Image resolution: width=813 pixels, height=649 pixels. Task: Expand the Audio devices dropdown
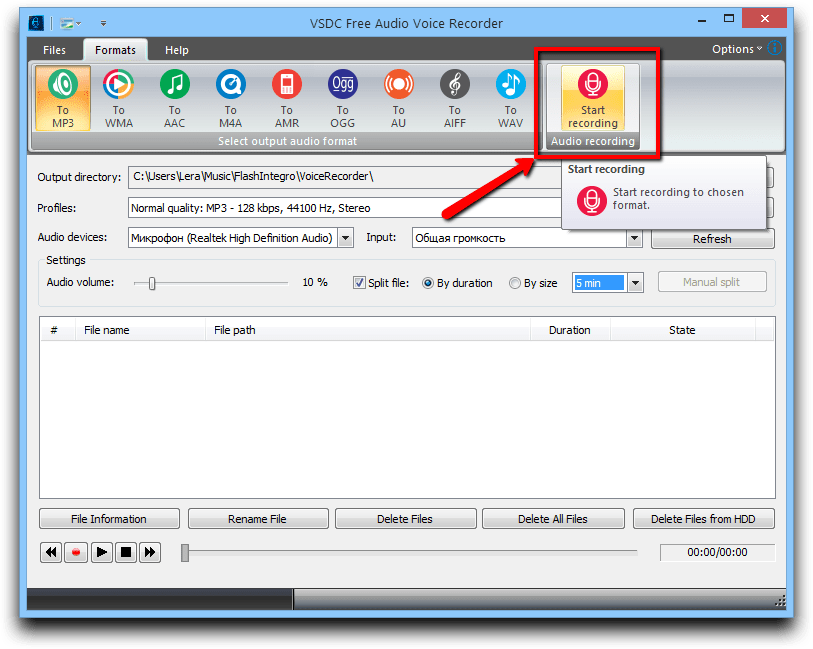[x=345, y=238]
